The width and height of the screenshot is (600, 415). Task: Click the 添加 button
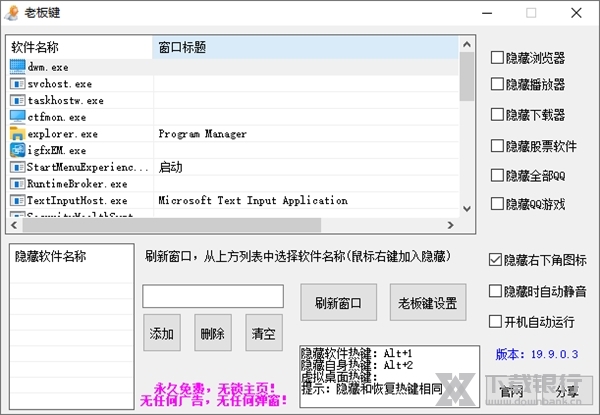(161, 333)
